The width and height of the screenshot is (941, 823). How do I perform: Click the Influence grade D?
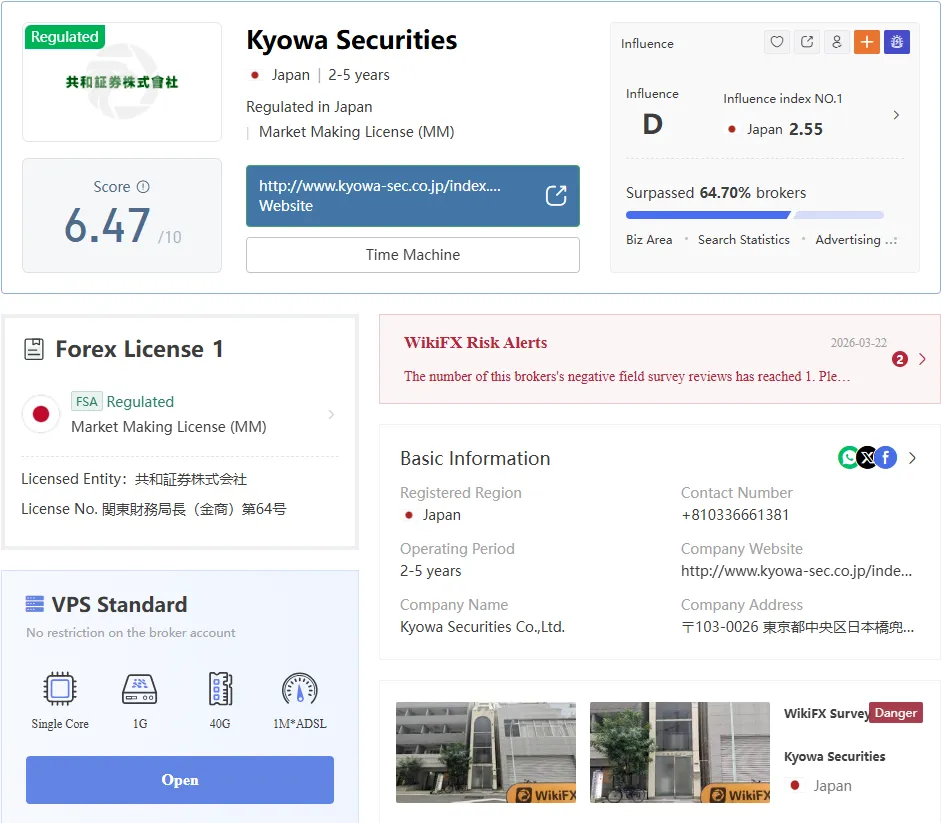[652, 124]
